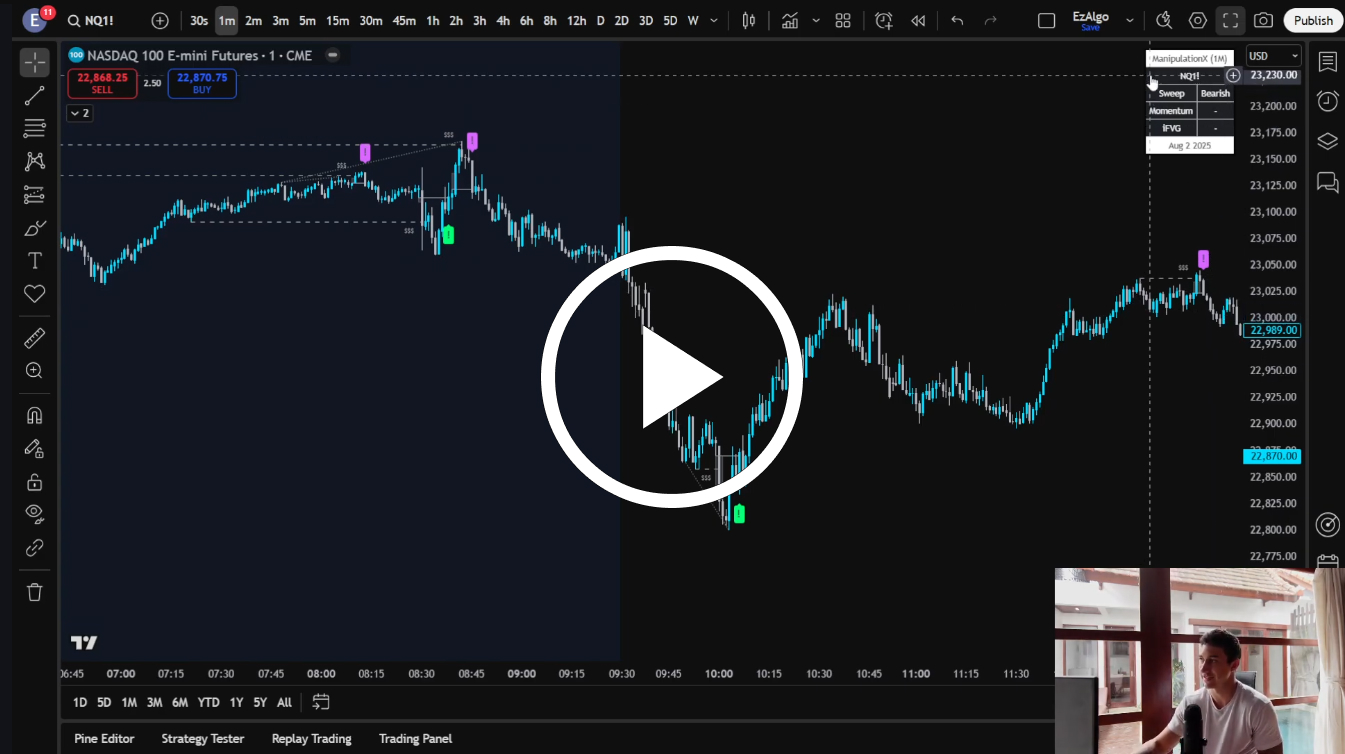The image size is (1345, 754).
Task: Open chart settings gear icon
Action: point(1197,21)
